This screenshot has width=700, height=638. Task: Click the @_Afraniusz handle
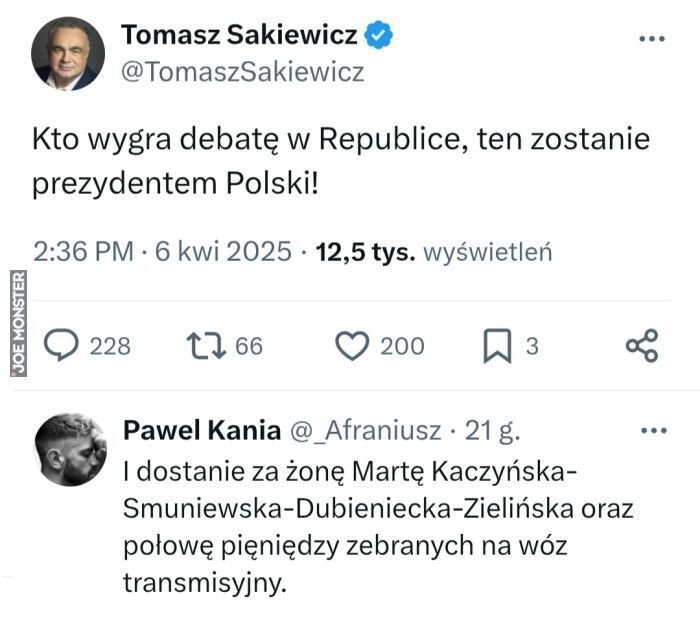(367, 431)
